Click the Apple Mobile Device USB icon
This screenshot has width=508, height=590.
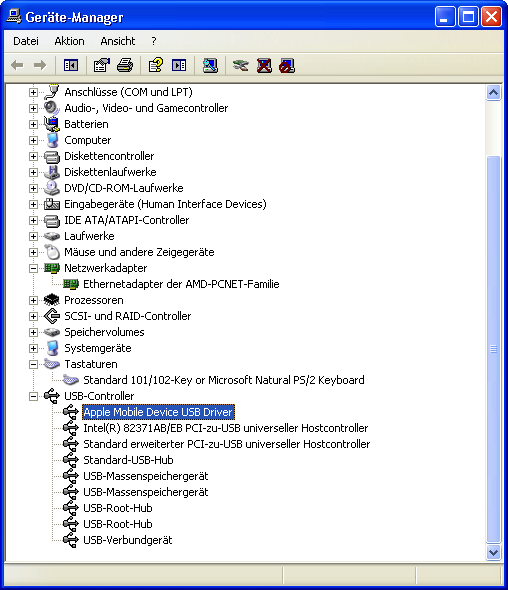tap(71, 412)
